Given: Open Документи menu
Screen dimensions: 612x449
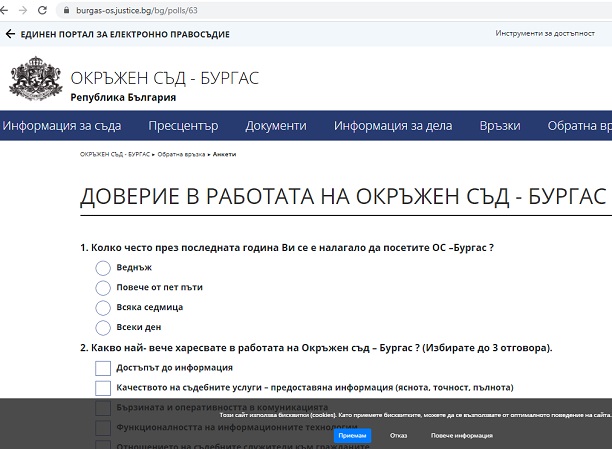Looking at the screenshot, I should pos(276,126).
